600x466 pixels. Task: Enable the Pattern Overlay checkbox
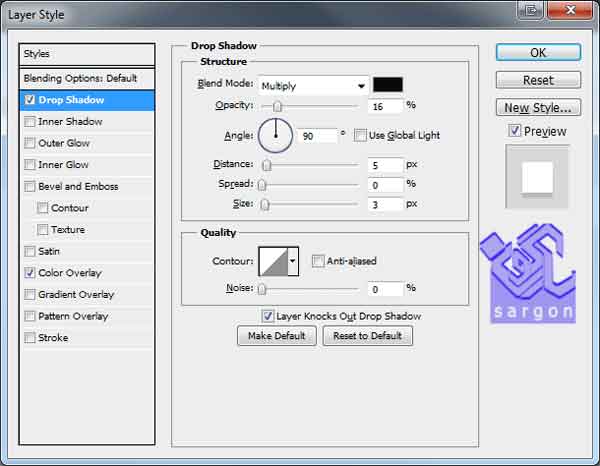pyautogui.click(x=29, y=316)
